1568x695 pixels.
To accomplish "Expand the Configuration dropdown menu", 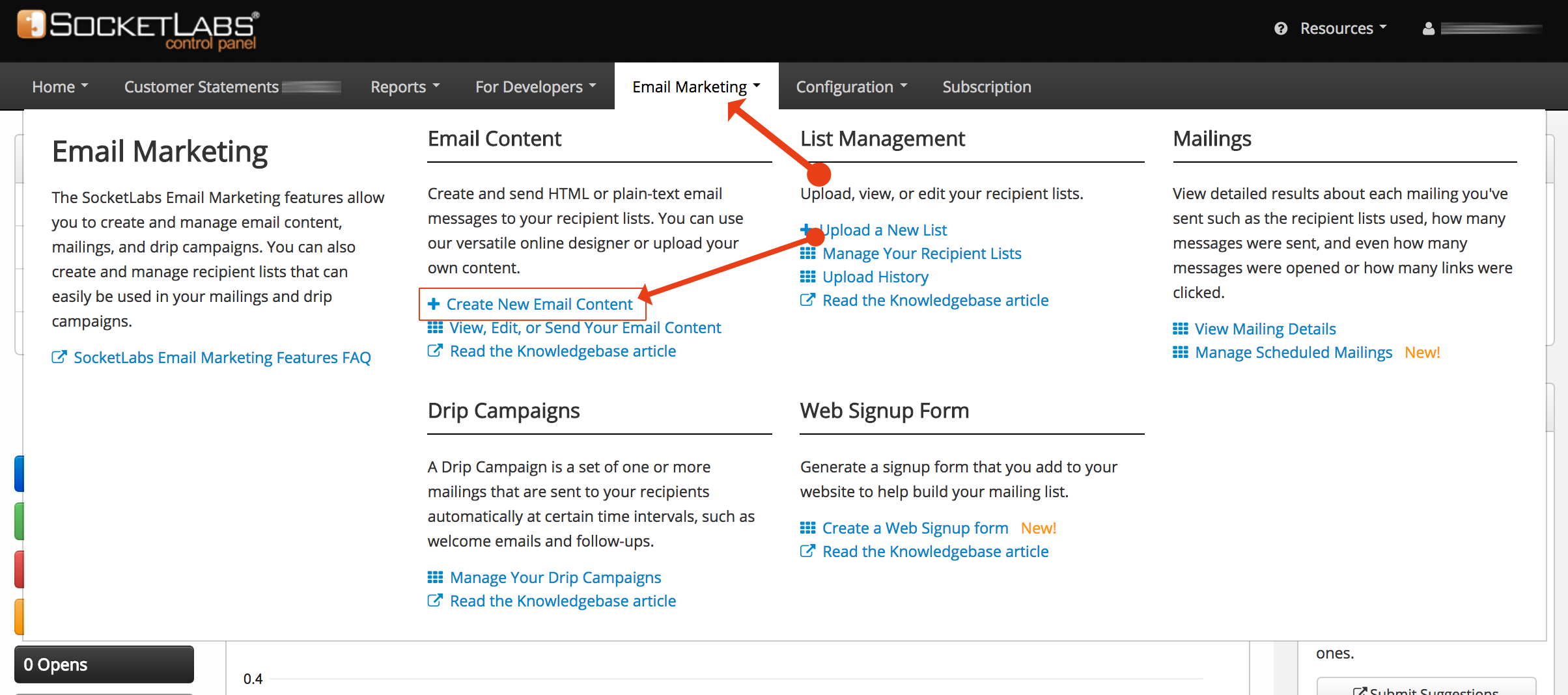I will 851,87.
